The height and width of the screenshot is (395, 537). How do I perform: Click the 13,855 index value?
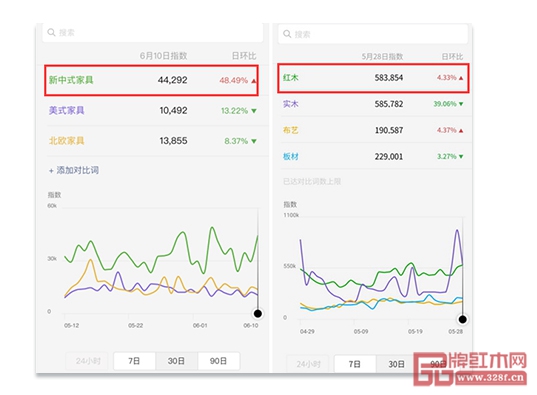[173, 141]
